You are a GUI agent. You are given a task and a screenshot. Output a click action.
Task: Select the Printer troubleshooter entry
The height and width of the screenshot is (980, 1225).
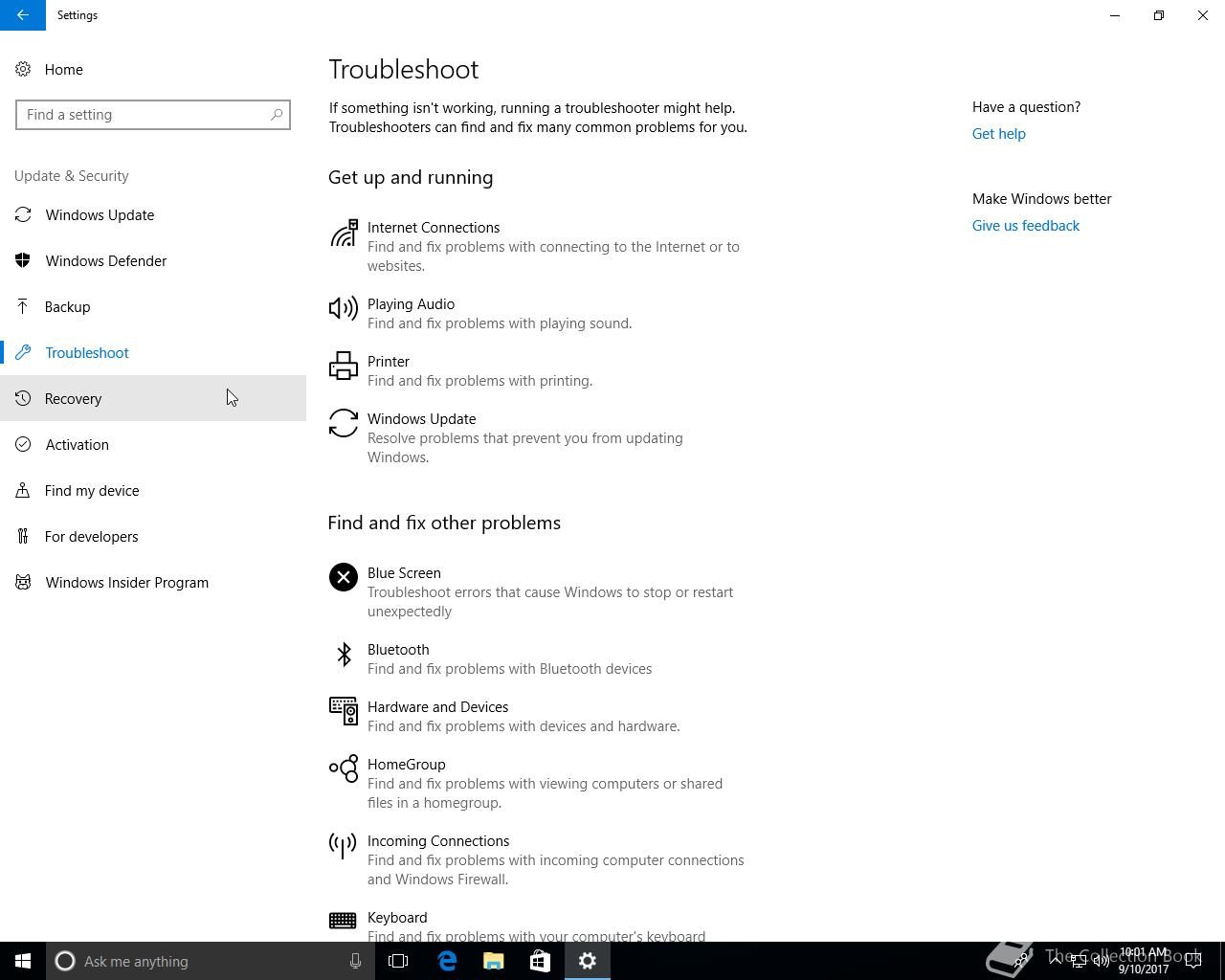click(x=539, y=371)
